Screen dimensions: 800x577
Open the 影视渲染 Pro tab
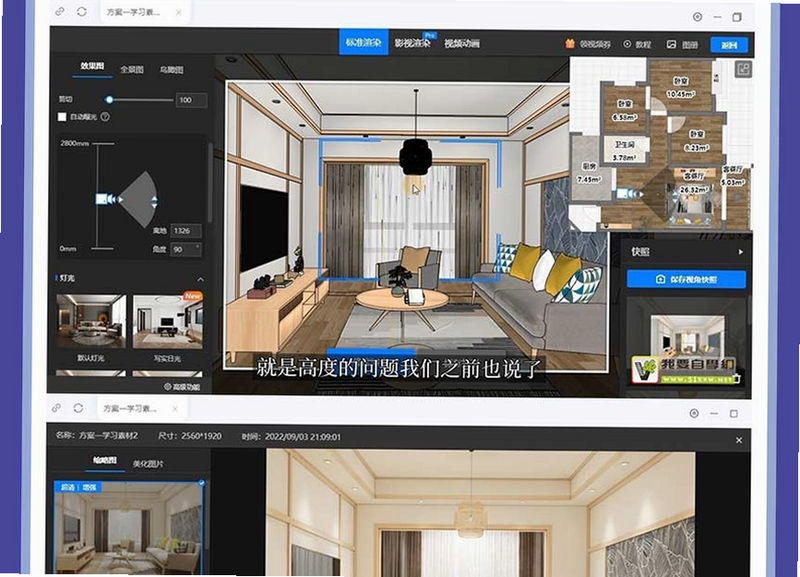tap(413, 43)
